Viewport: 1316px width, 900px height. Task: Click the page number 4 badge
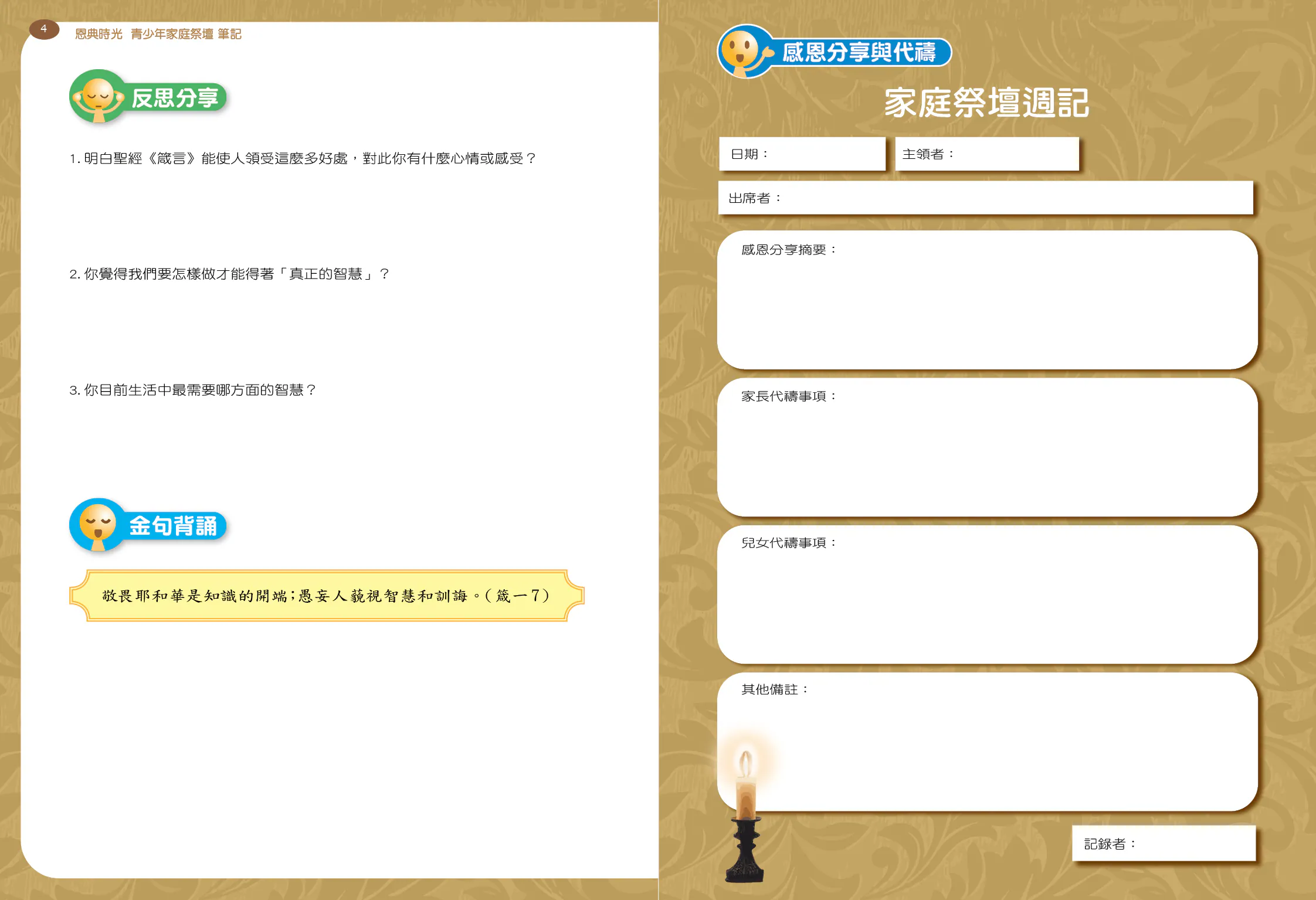click(44, 29)
